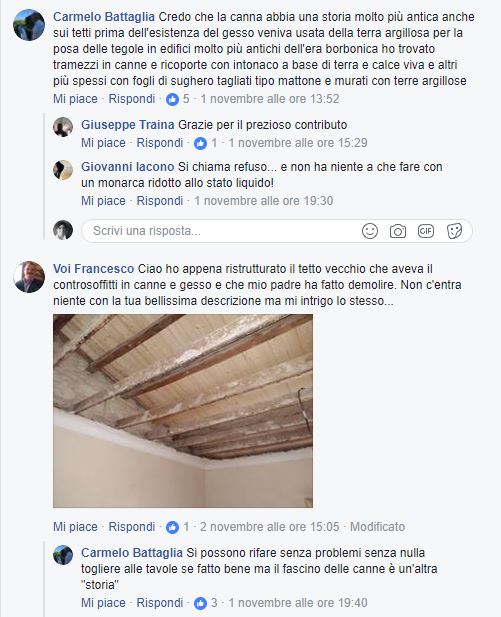Image resolution: width=501 pixels, height=617 pixels.
Task: Open timestamp 1 novembre alle ore 13:52
Action: coord(270,99)
